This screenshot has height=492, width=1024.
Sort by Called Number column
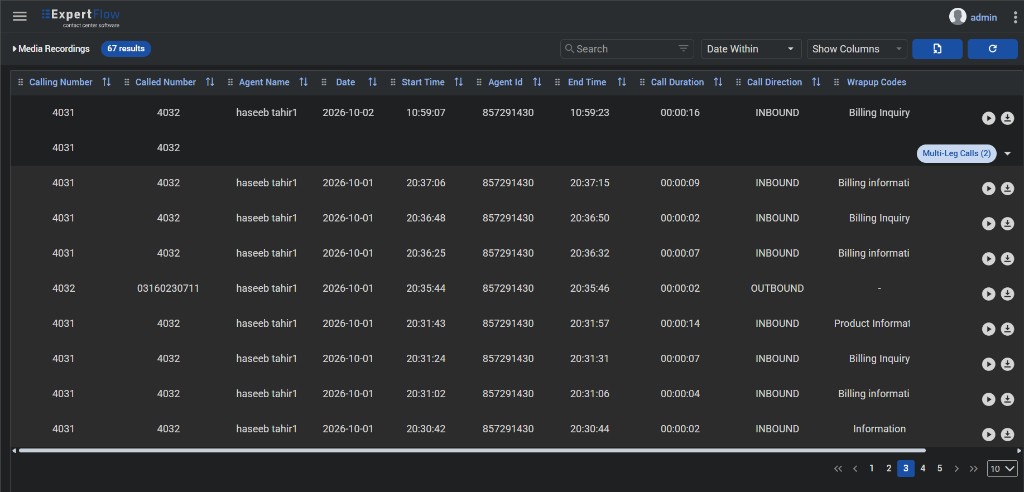pyautogui.click(x=210, y=82)
